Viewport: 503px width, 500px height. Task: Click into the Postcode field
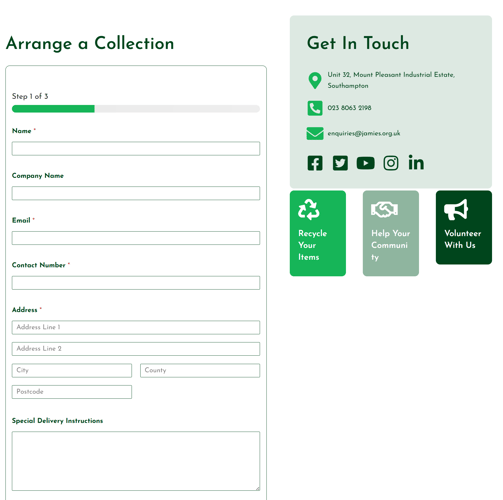(x=72, y=392)
